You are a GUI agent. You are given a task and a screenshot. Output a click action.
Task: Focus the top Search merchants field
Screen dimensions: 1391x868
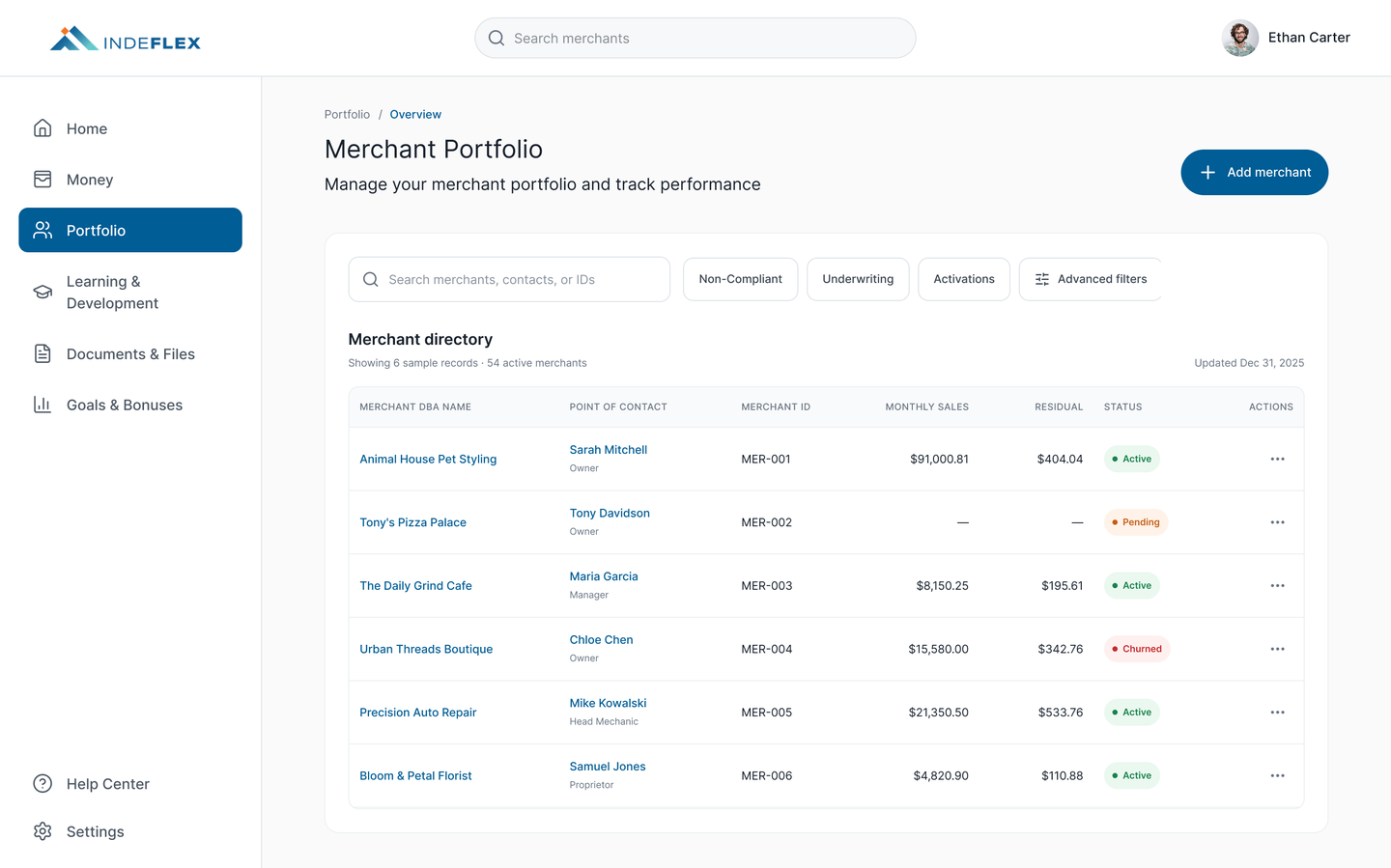pos(695,38)
